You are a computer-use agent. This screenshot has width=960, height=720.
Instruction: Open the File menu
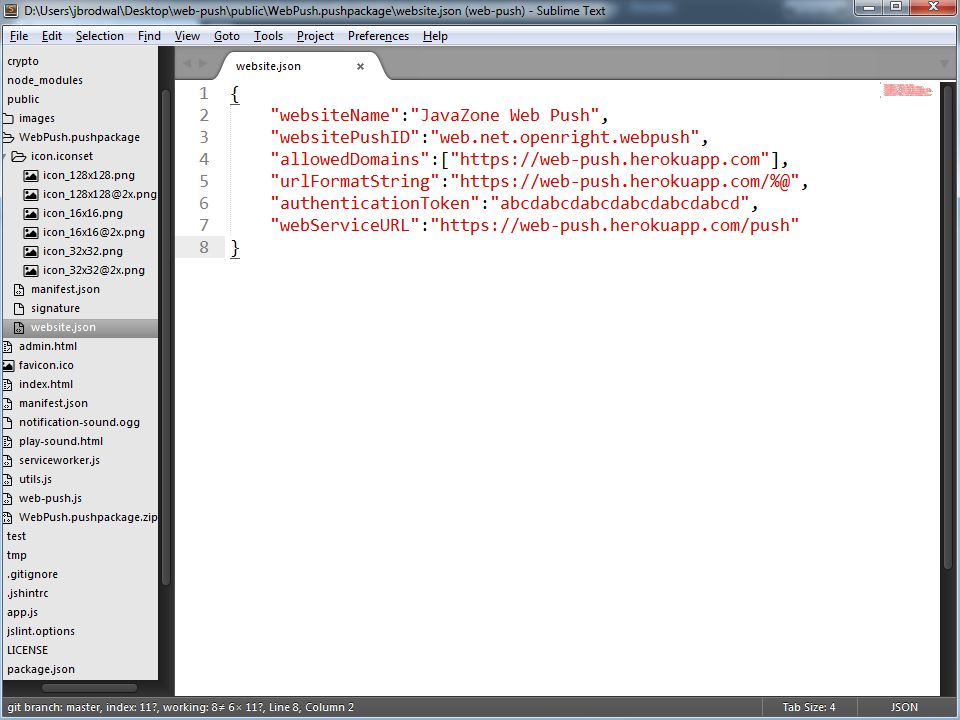(19, 36)
